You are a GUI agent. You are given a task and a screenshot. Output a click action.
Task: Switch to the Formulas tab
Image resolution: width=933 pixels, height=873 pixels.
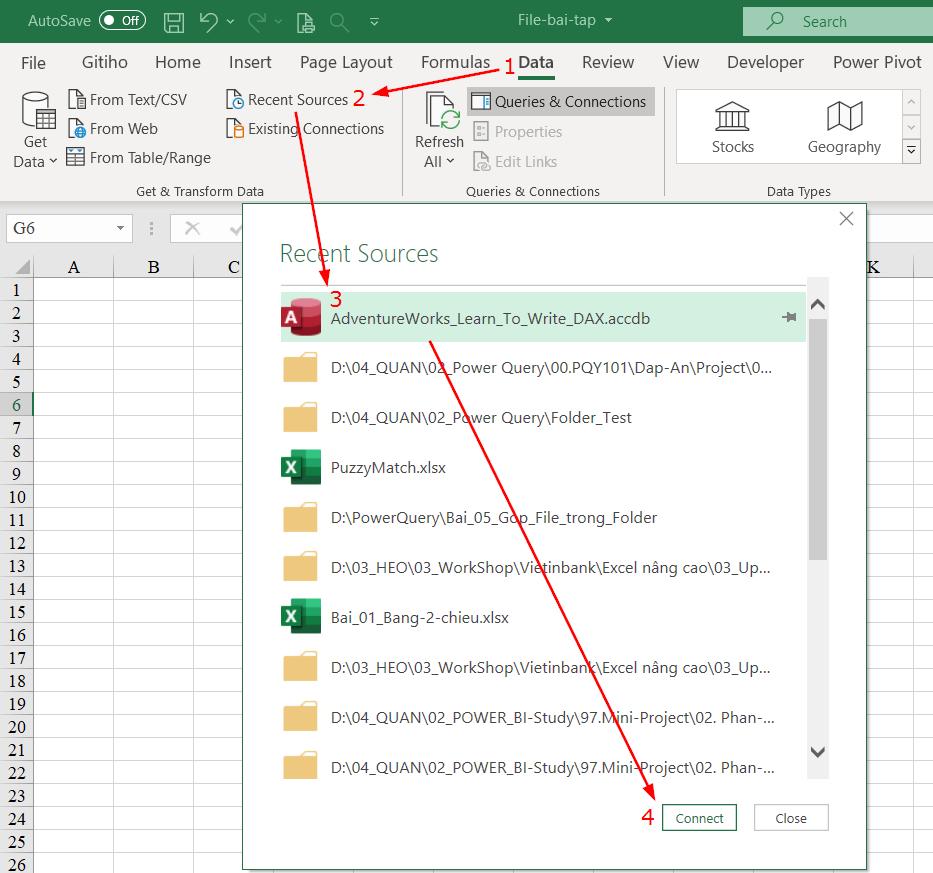point(455,62)
